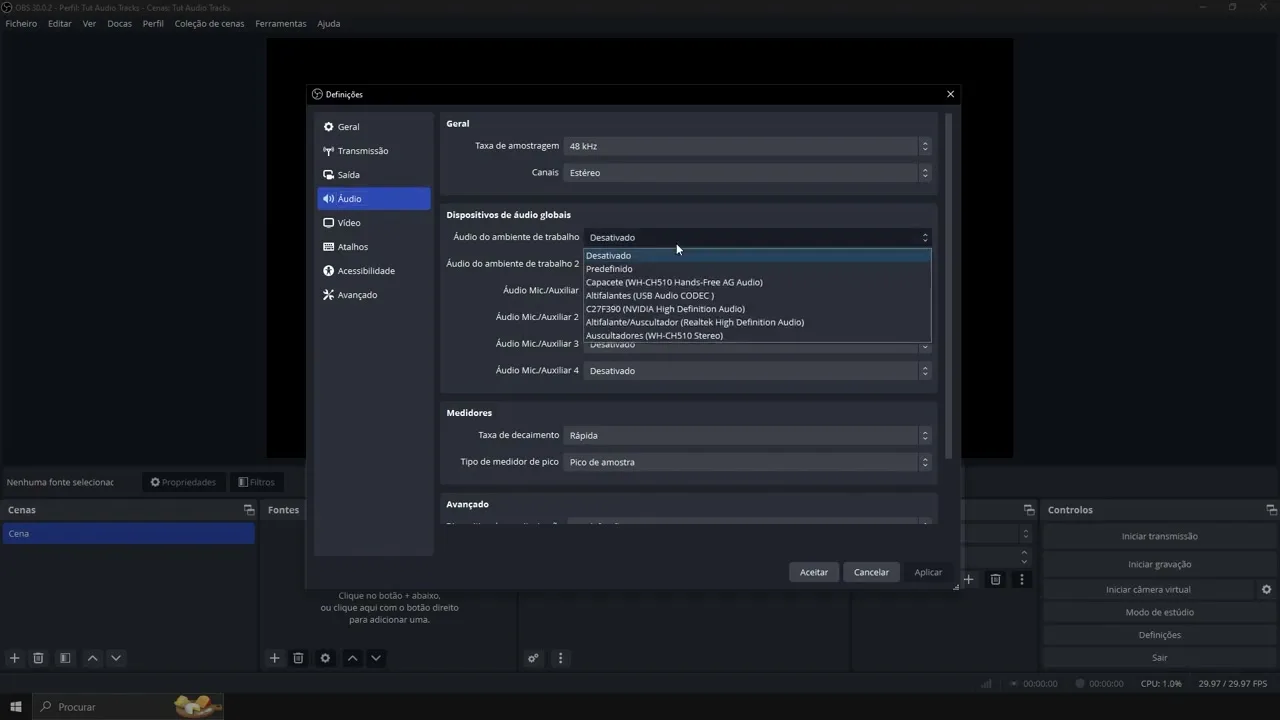Open the Atalhos settings section

coord(373,247)
